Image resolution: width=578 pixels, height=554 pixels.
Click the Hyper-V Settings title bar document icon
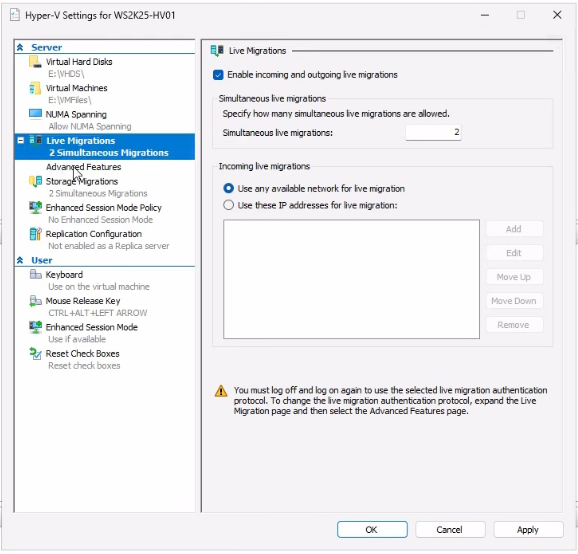[x=15, y=15]
